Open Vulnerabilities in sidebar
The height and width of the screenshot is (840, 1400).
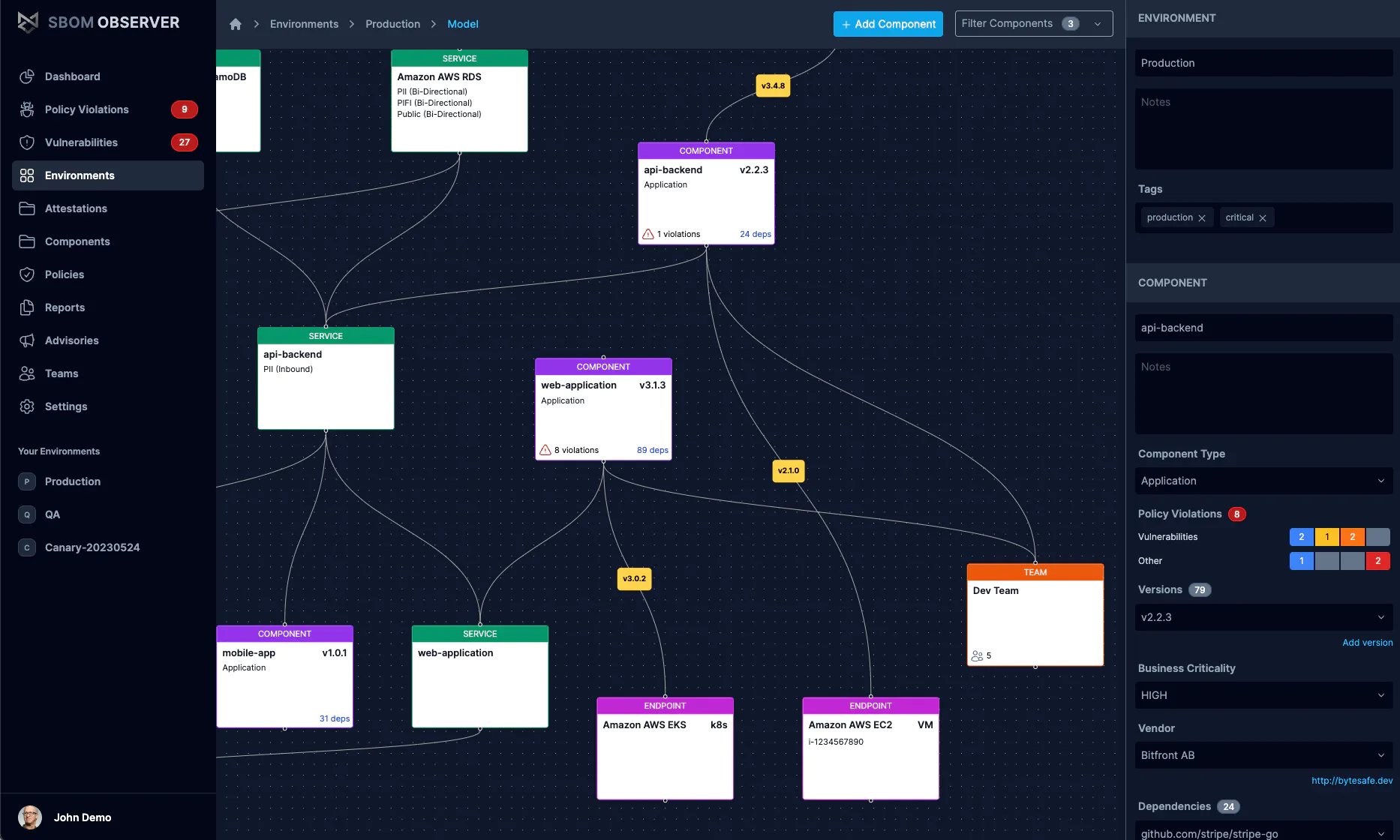pos(108,142)
